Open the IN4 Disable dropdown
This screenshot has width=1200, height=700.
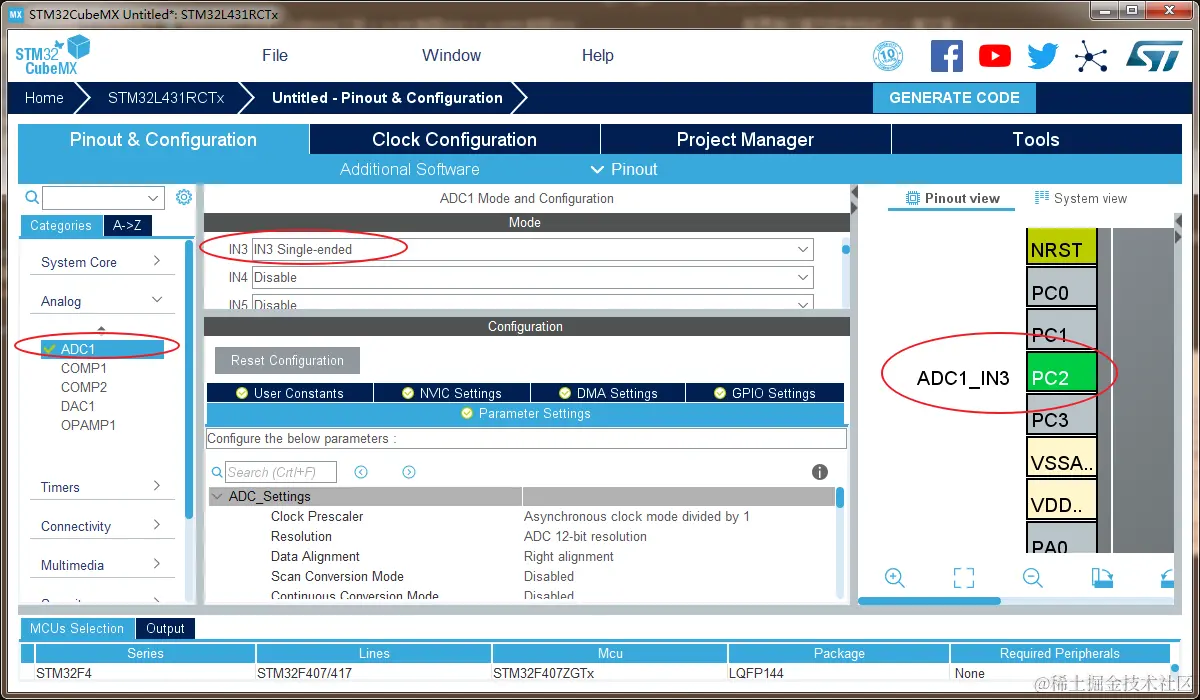pos(532,278)
